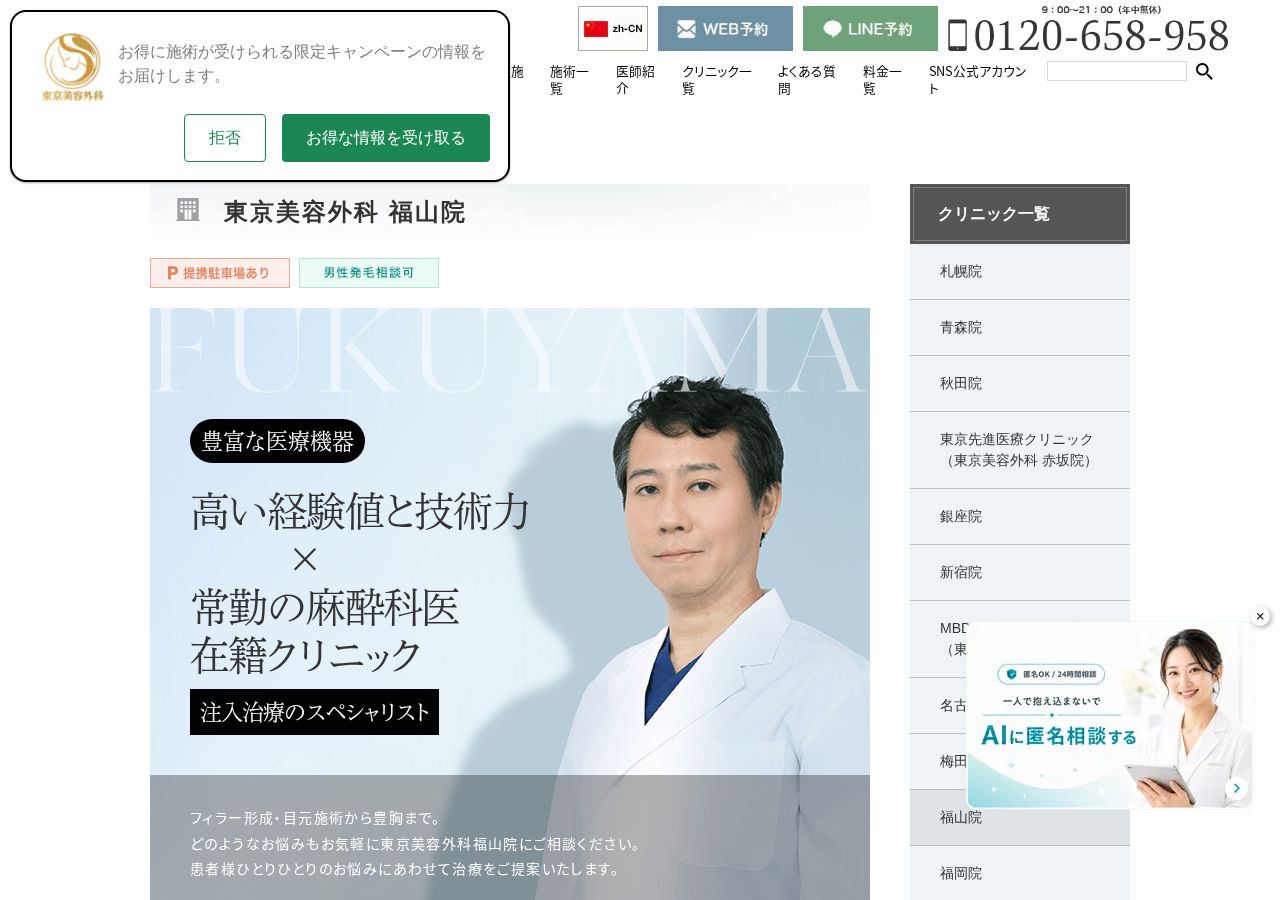Click the building icon beside 福山院 heading

click(188, 210)
